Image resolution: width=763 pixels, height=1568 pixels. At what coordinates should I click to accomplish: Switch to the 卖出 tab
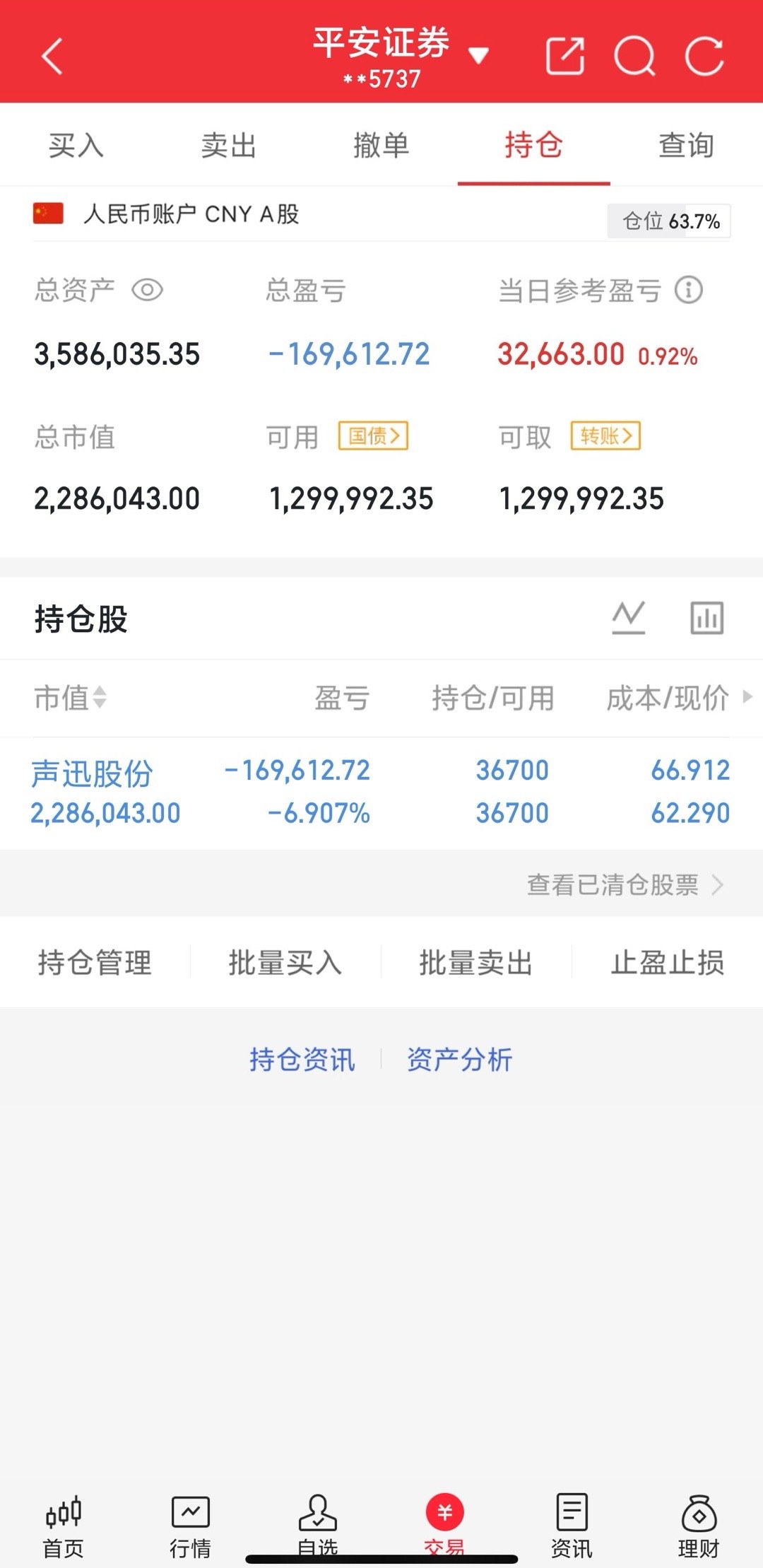(x=229, y=146)
